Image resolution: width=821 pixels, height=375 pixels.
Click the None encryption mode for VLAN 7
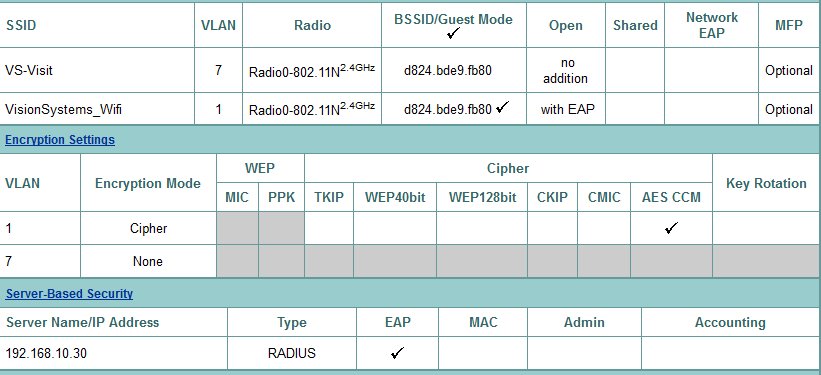(149, 261)
